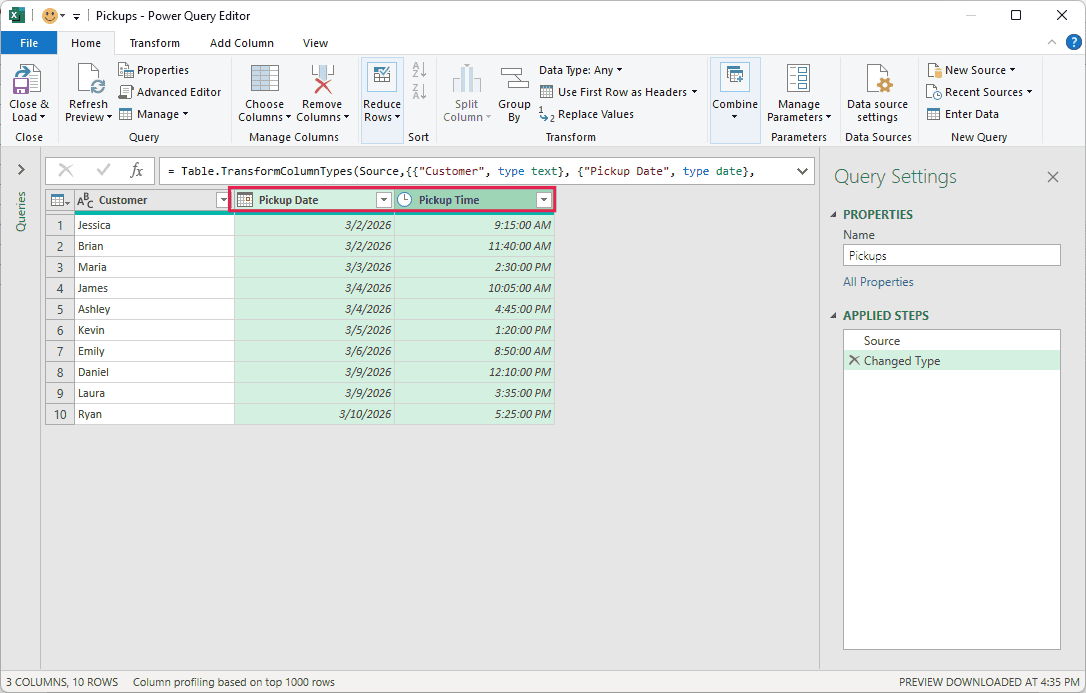1086x693 pixels.
Task: Click the Close & Load icon
Action: [28, 79]
